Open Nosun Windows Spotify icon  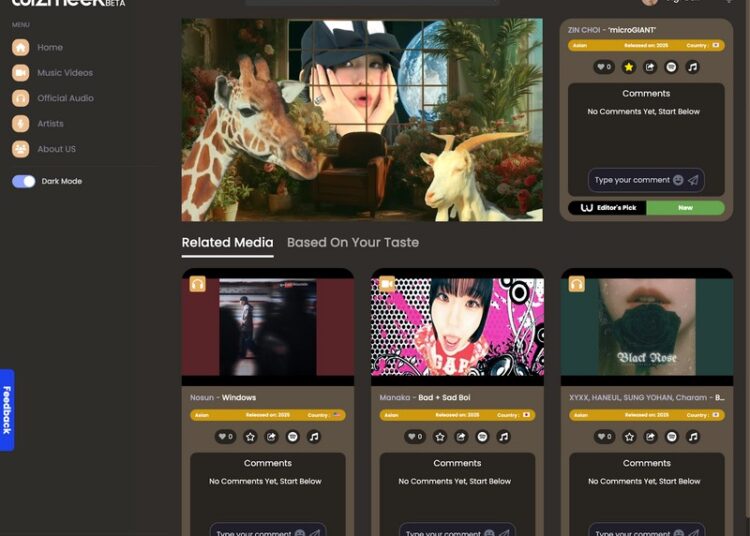293,437
